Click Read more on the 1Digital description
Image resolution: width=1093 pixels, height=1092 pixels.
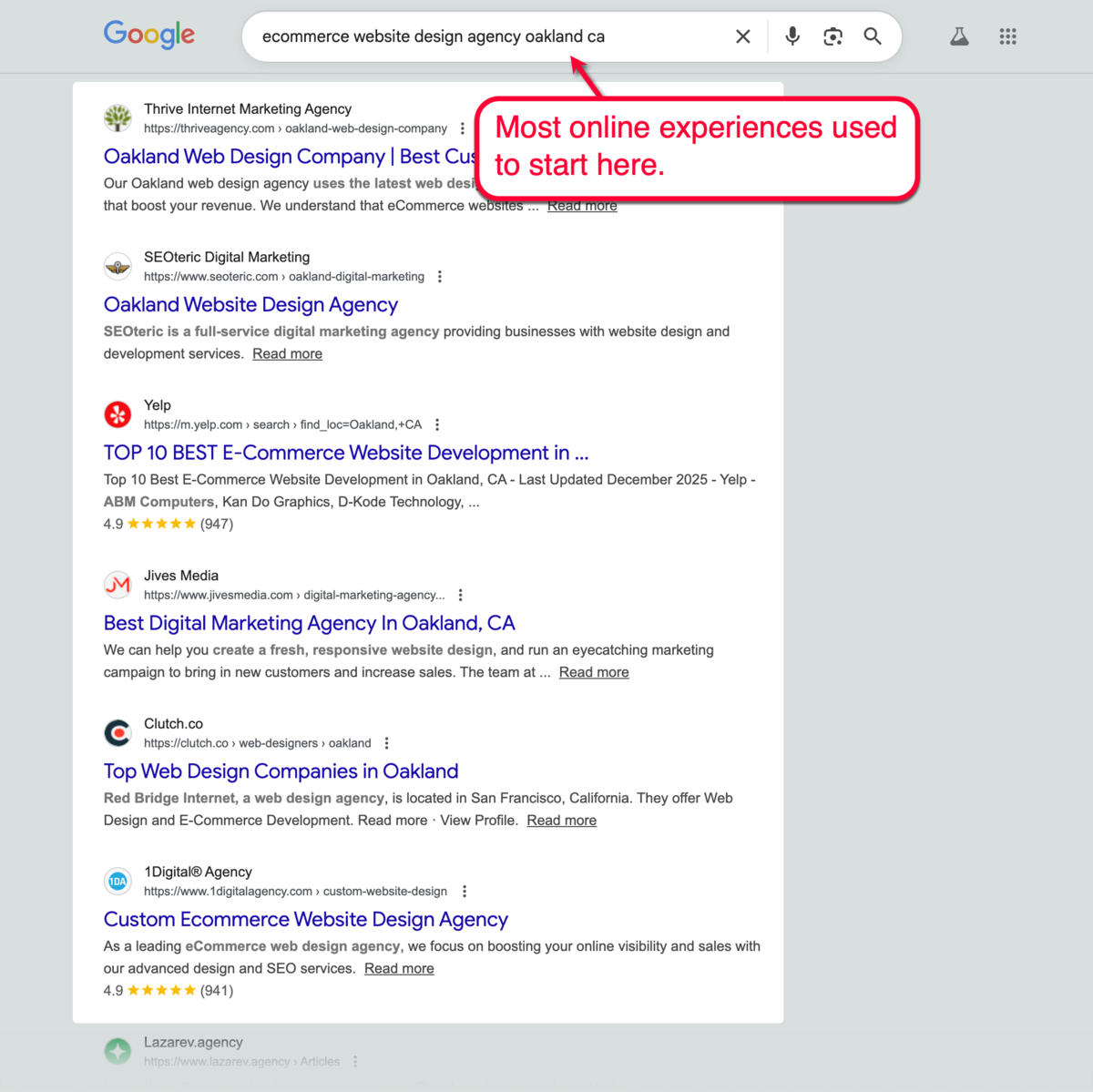point(398,968)
